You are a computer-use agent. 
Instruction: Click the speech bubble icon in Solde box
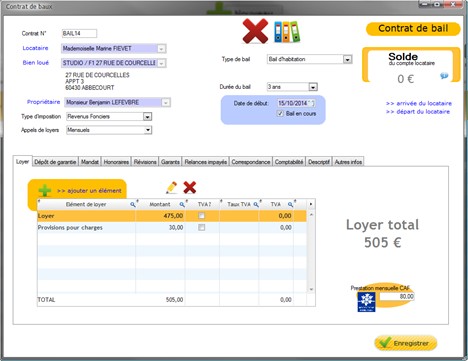444,76
